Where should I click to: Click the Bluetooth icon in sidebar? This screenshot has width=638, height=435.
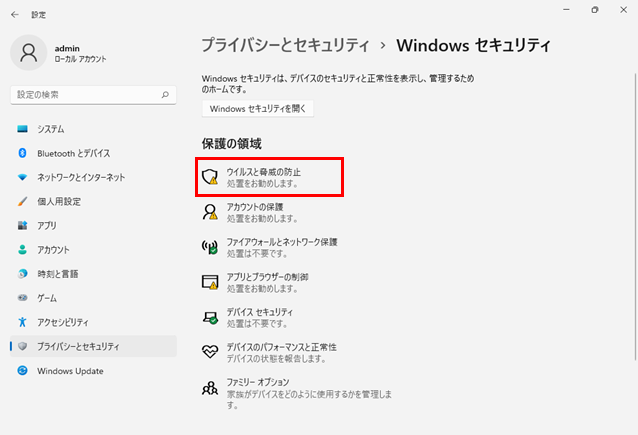[x=22, y=153]
